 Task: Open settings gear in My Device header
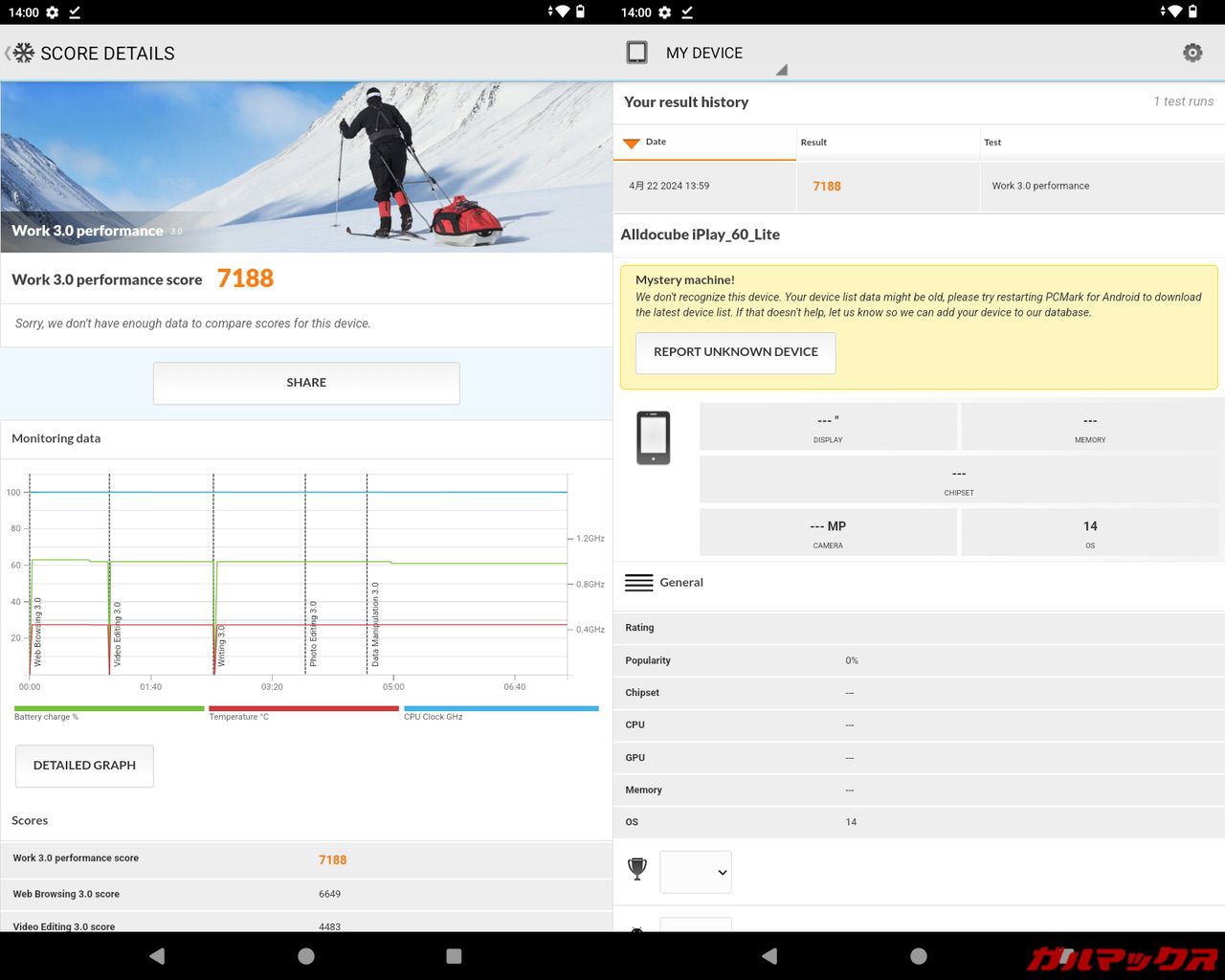pos(1192,53)
